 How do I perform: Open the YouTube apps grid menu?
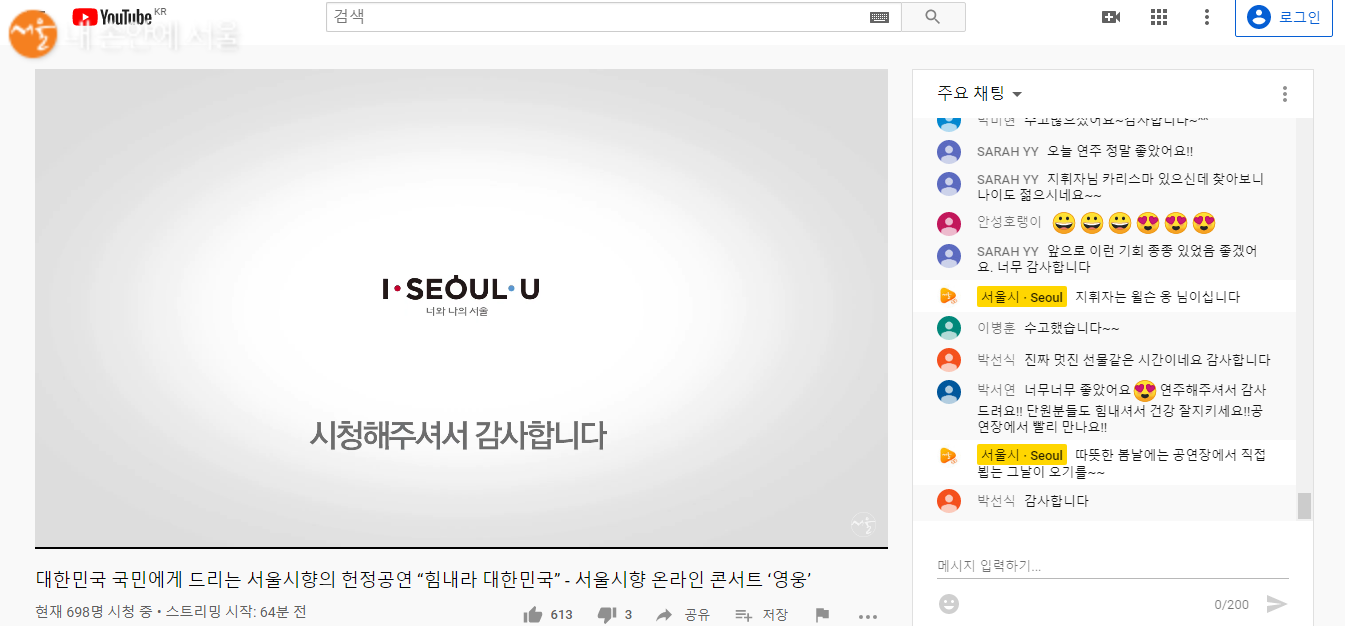[x=1159, y=17]
